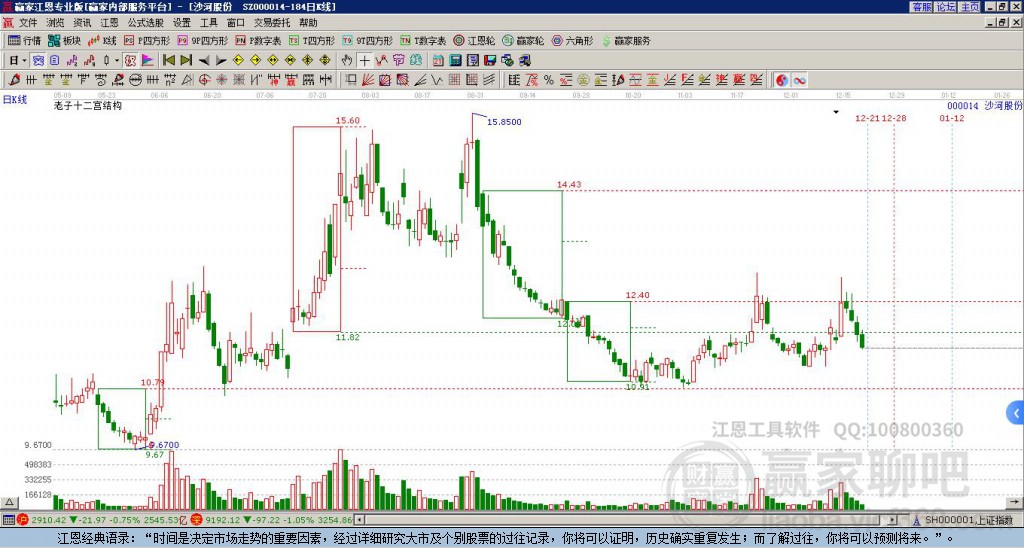
Task: Click the black right arrow step-forward icon
Action: click(x=221, y=61)
